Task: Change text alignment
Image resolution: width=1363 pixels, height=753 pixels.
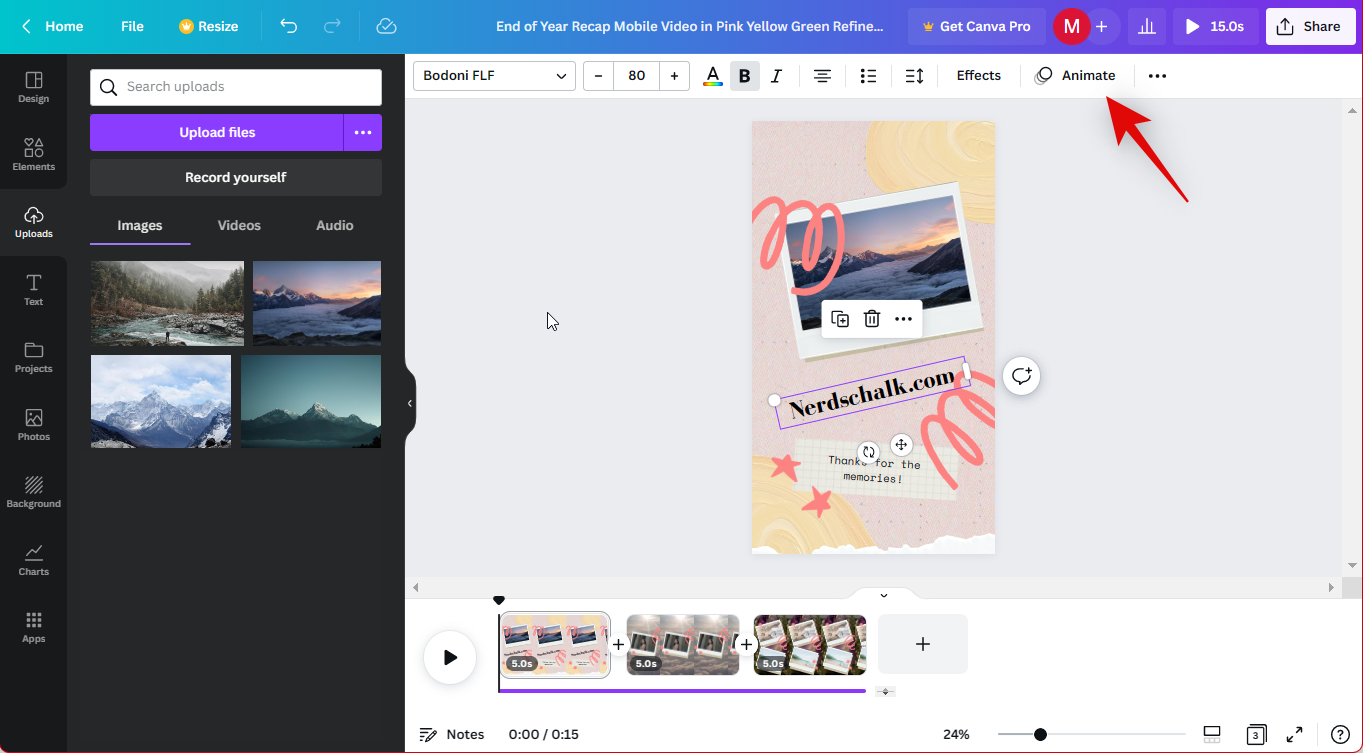Action: [x=822, y=76]
